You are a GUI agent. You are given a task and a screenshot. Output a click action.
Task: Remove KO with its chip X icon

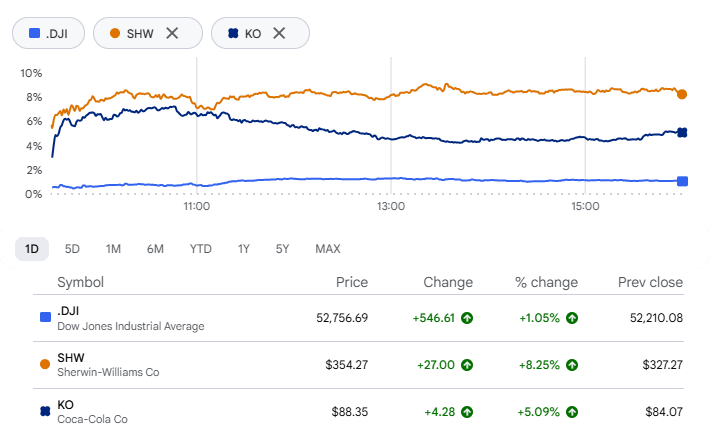coord(279,33)
